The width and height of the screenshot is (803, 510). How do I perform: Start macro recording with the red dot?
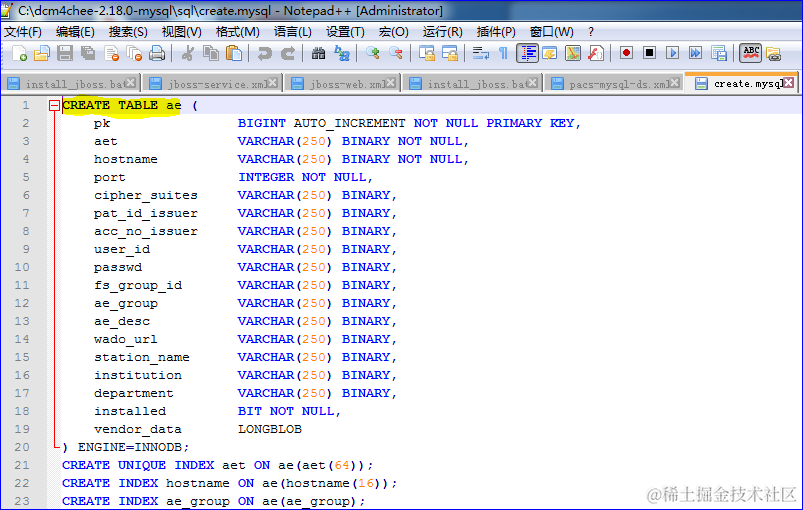626,53
